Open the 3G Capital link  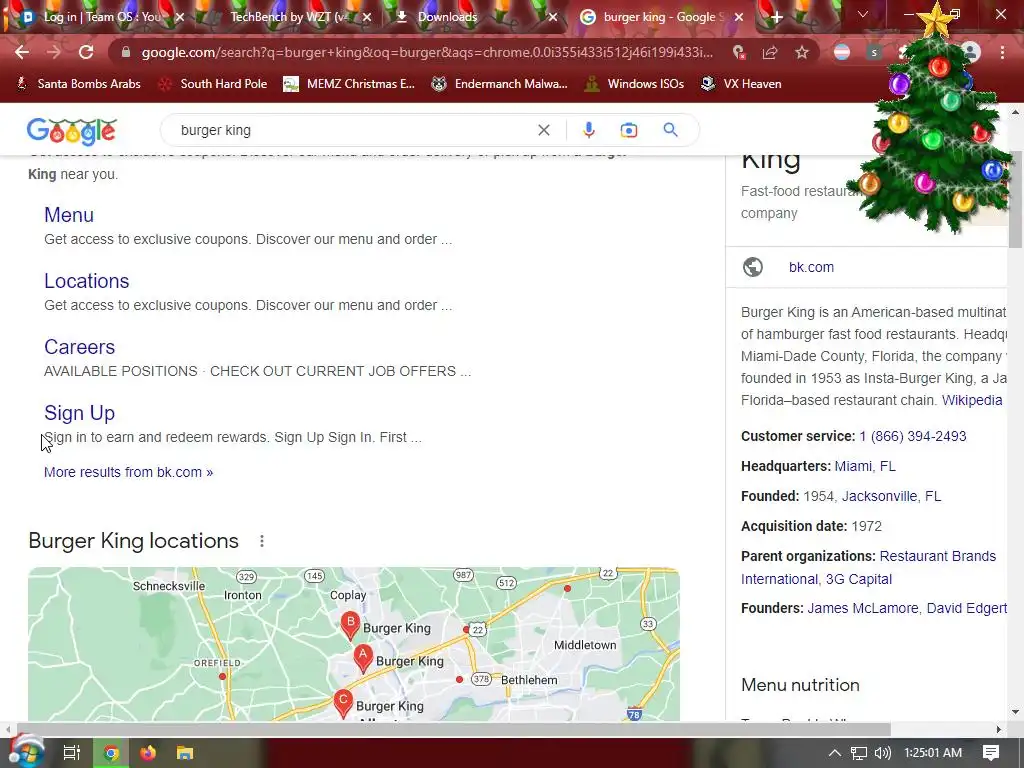pyautogui.click(x=859, y=579)
